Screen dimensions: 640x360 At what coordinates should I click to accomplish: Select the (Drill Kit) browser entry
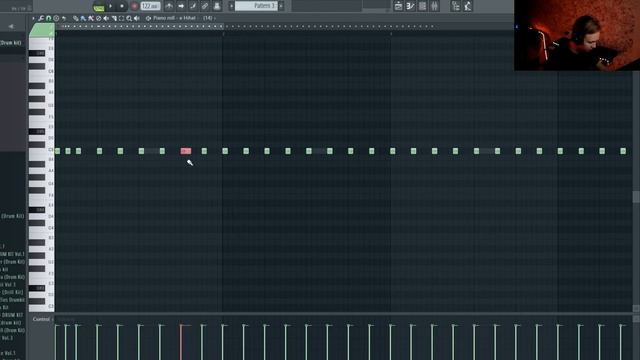pyautogui.click(x=12, y=292)
